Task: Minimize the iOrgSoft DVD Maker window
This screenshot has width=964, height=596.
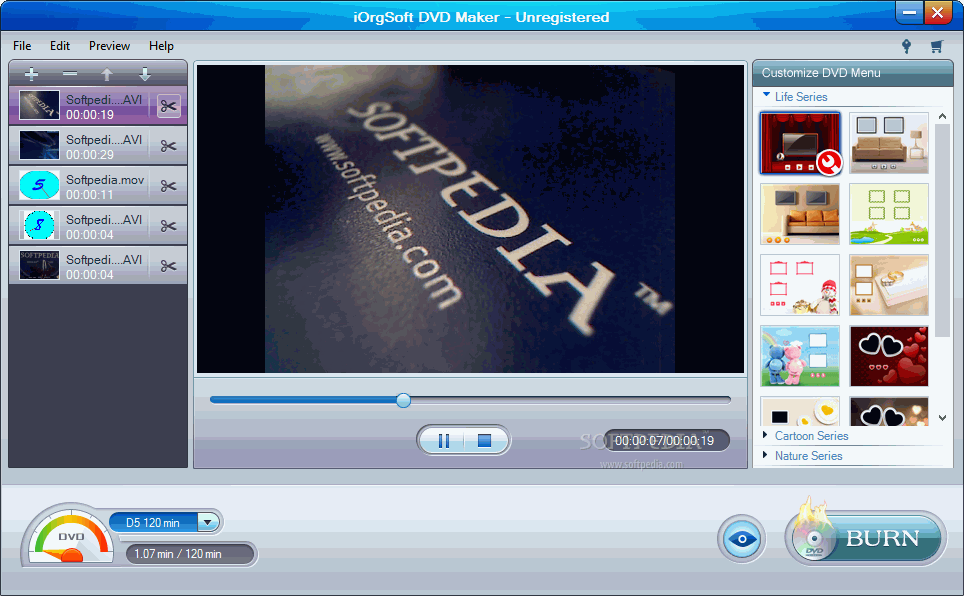Action: [909, 12]
